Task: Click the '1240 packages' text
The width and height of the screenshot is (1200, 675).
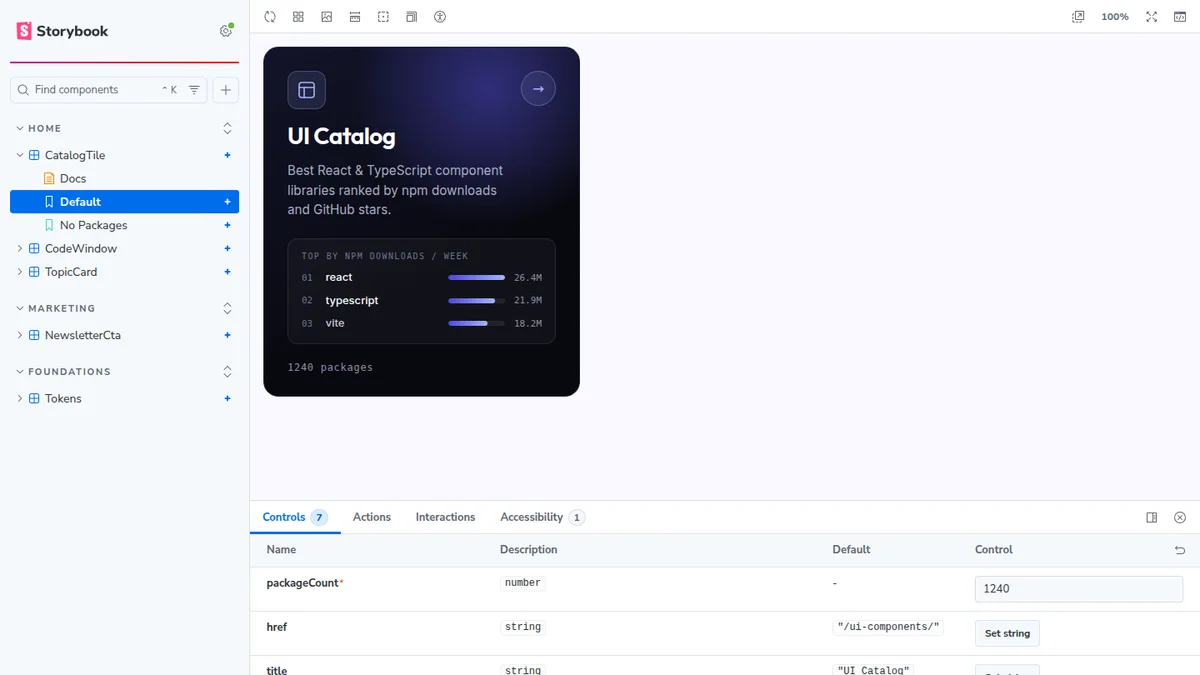Action: pyautogui.click(x=330, y=367)
